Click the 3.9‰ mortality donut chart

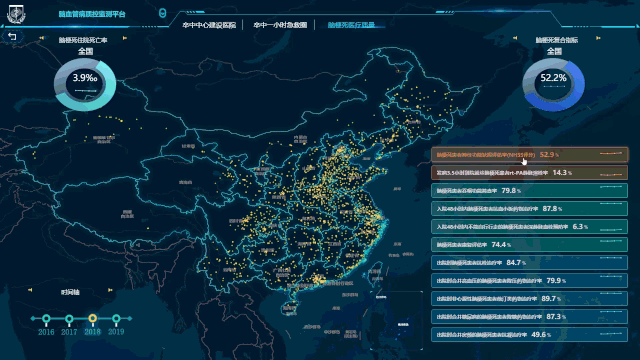pos(85,84)
